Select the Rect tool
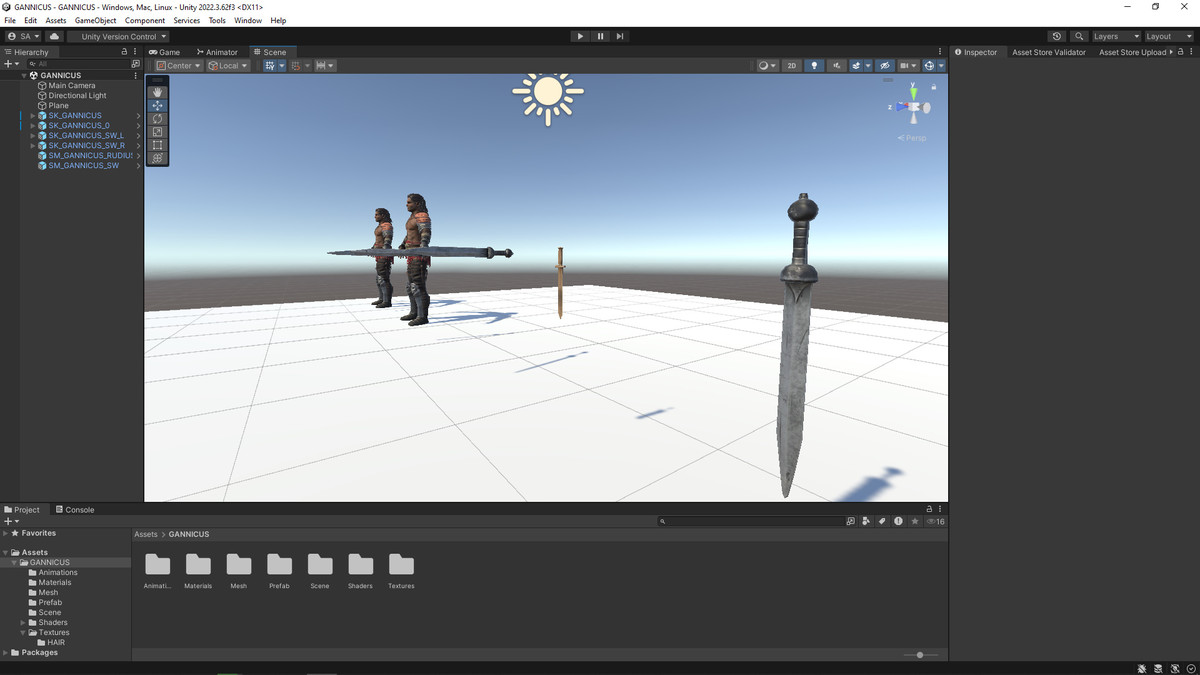 [157, 145]
